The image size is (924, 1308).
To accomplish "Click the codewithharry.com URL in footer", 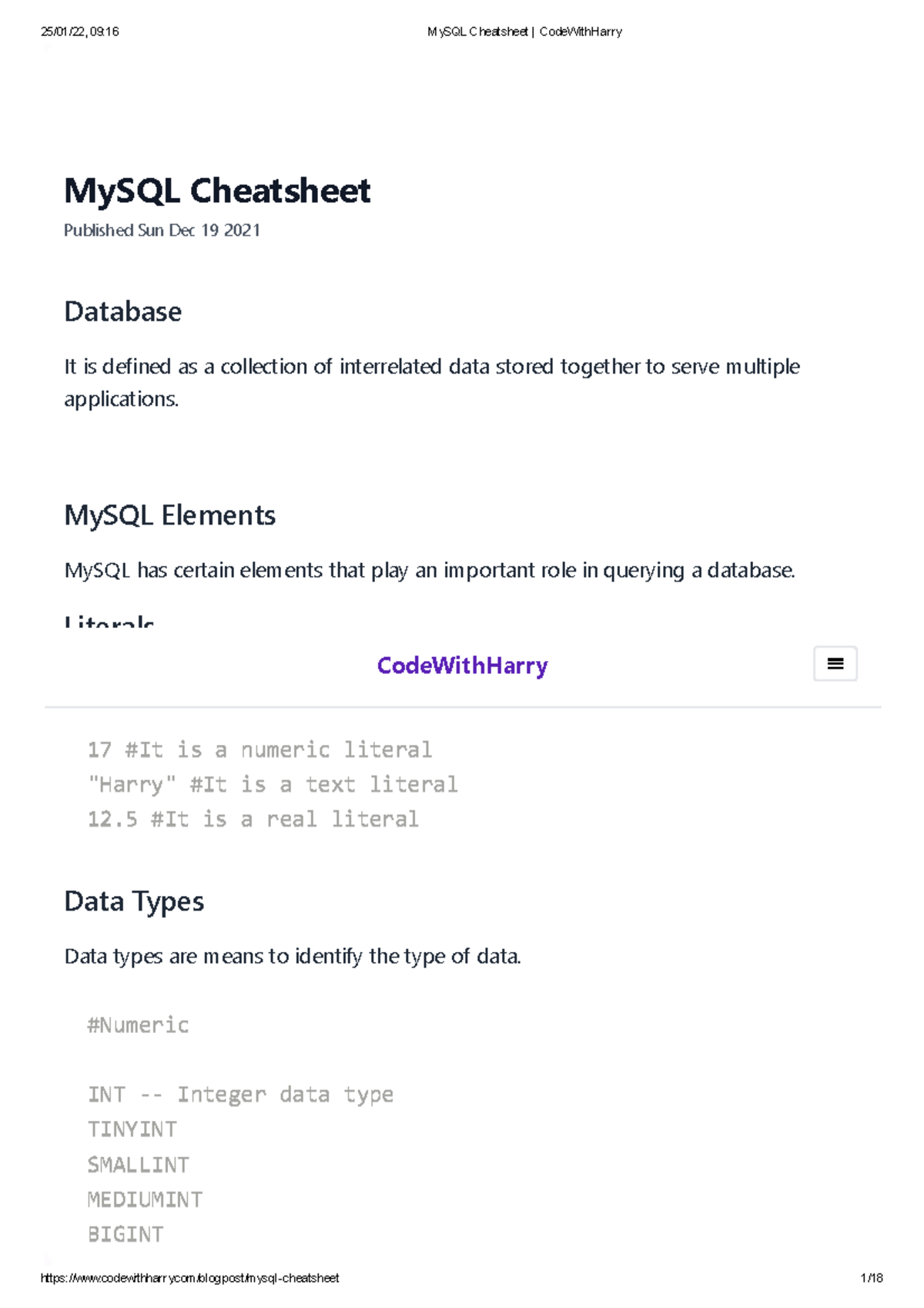I will [189, 1278].
